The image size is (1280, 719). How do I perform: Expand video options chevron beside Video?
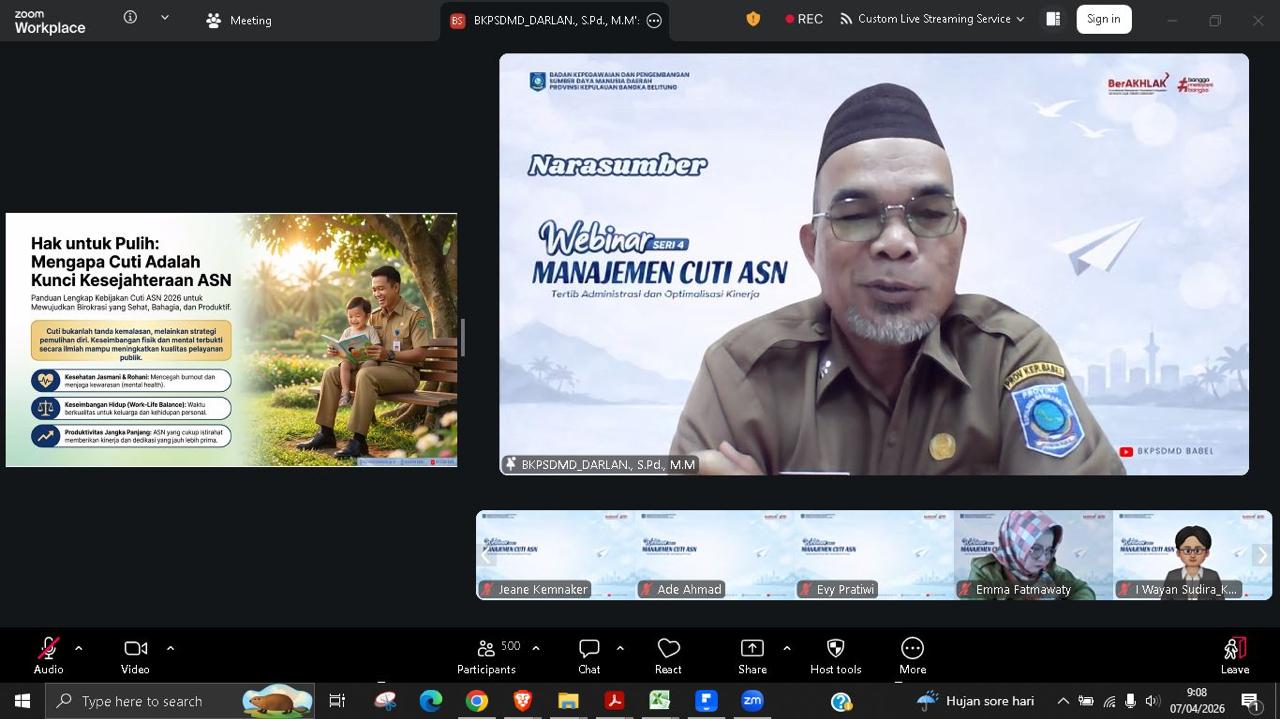pos(170,648)
